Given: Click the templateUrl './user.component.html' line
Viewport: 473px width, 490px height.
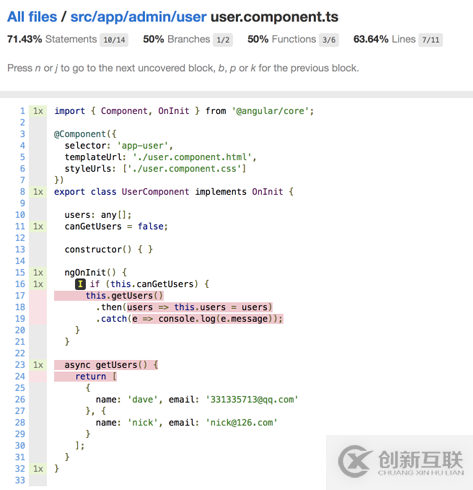Looking at the screenshot, I should click(x=160, y=157).
